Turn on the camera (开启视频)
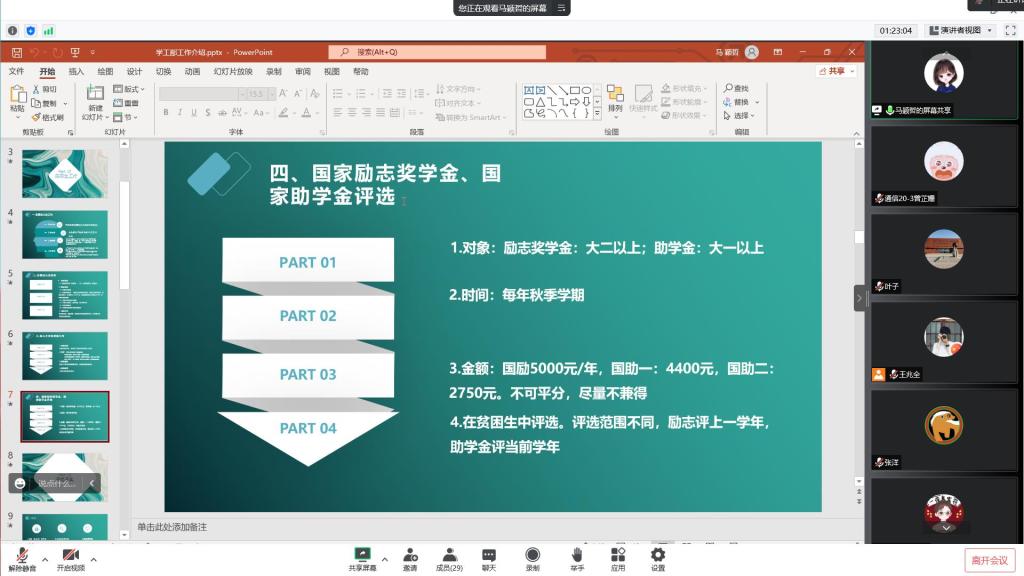 (70, 556)
